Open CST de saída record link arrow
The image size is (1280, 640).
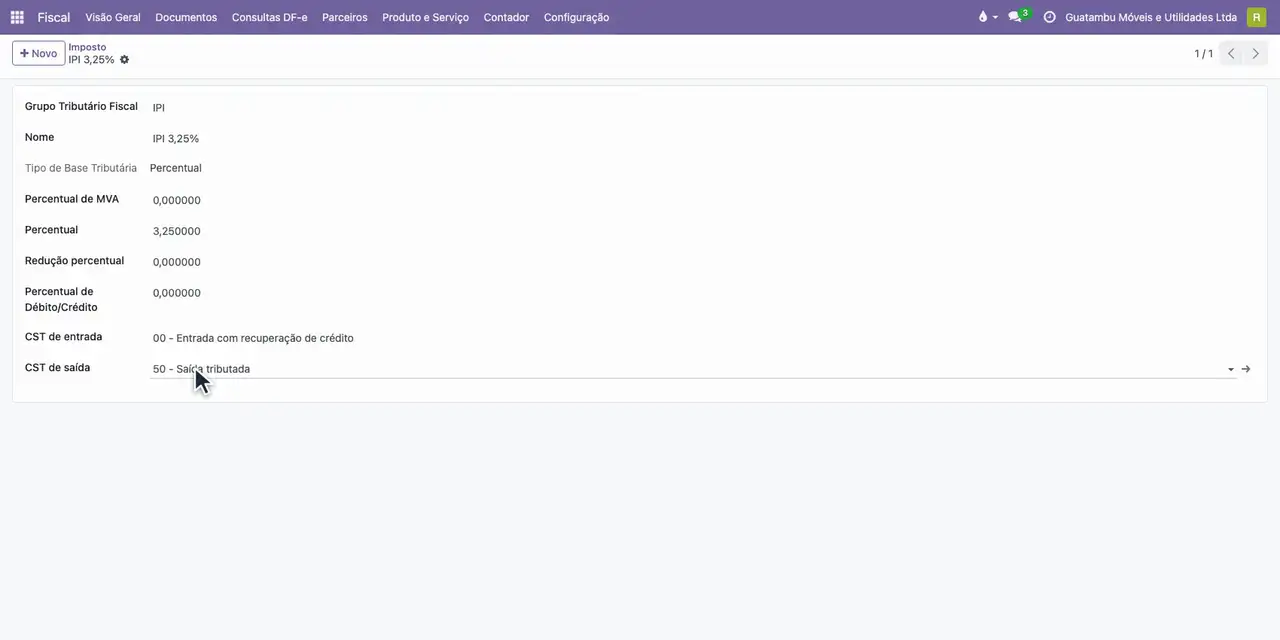[x=1246, y=369]
